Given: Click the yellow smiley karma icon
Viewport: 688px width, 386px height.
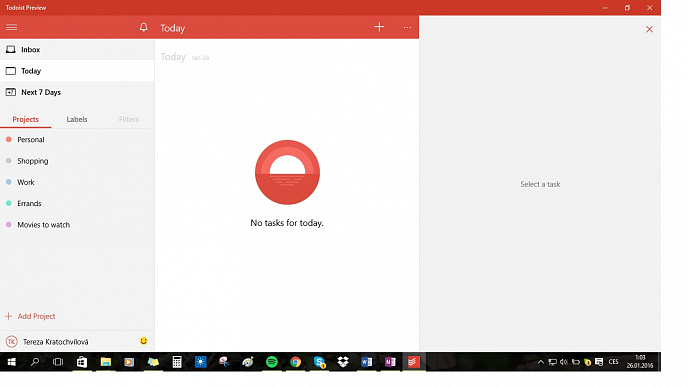Looking at the screenshot, I should tap(143, 341).
